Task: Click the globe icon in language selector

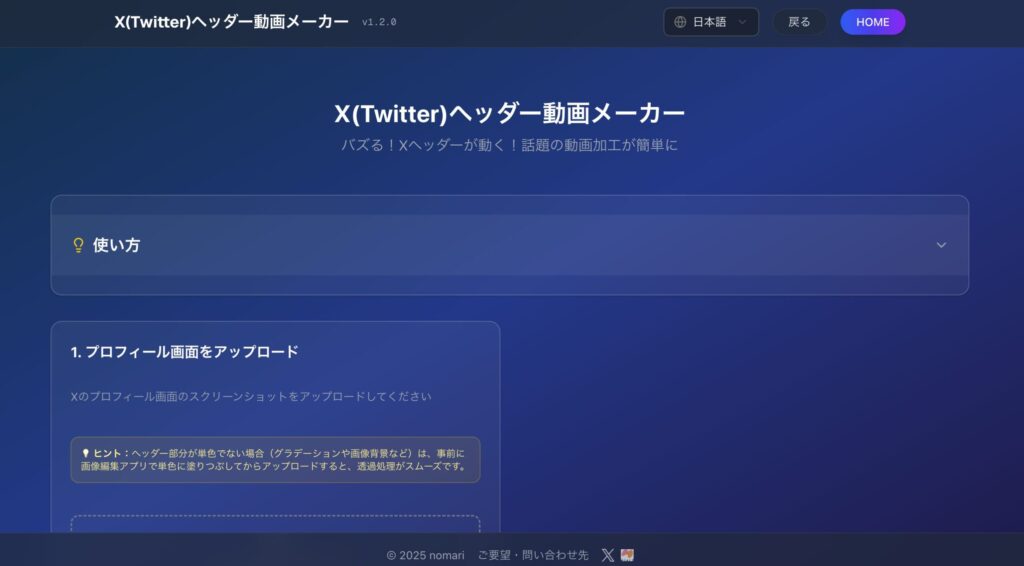Action: [x=680, y=22]
